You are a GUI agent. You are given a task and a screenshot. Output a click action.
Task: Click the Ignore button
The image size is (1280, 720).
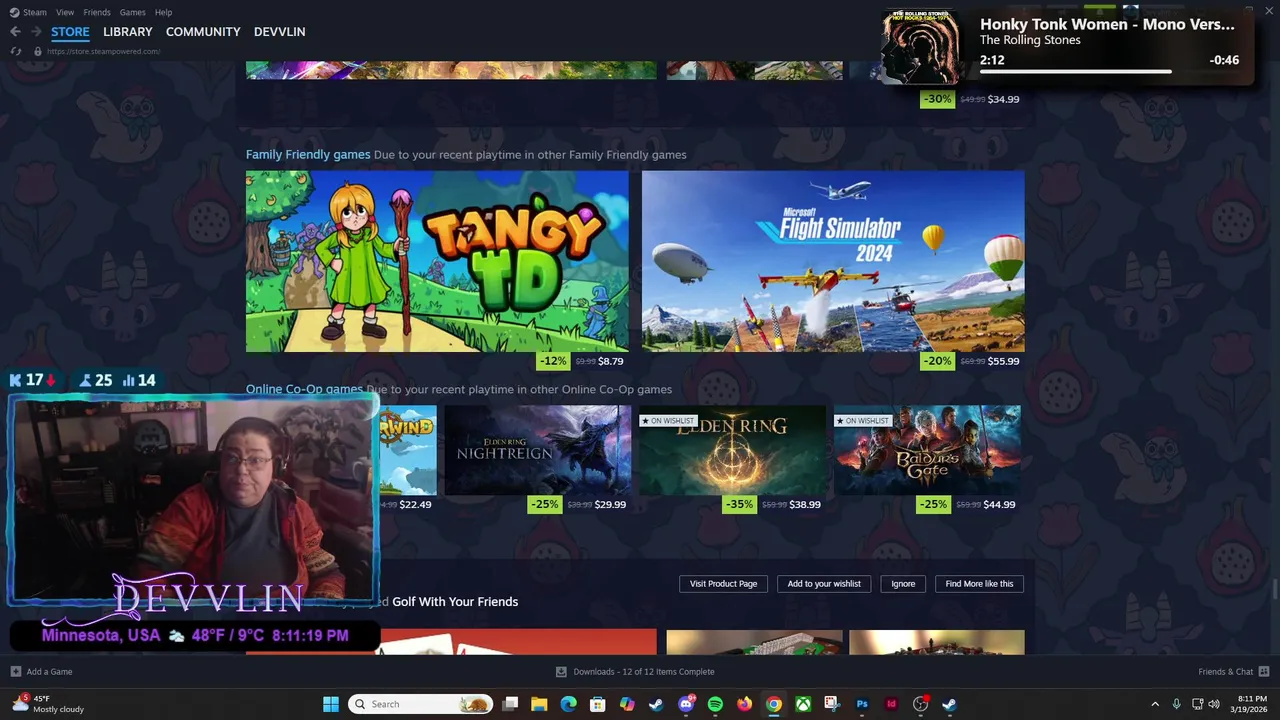coord(903,584)
